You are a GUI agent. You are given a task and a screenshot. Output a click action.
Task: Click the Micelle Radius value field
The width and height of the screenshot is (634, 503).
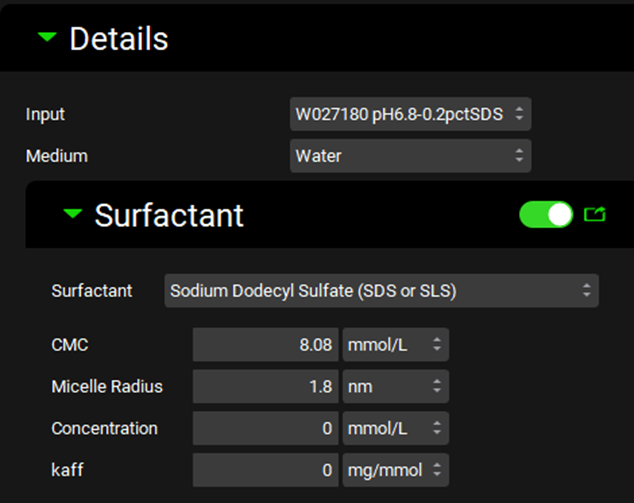coord(266,386)
